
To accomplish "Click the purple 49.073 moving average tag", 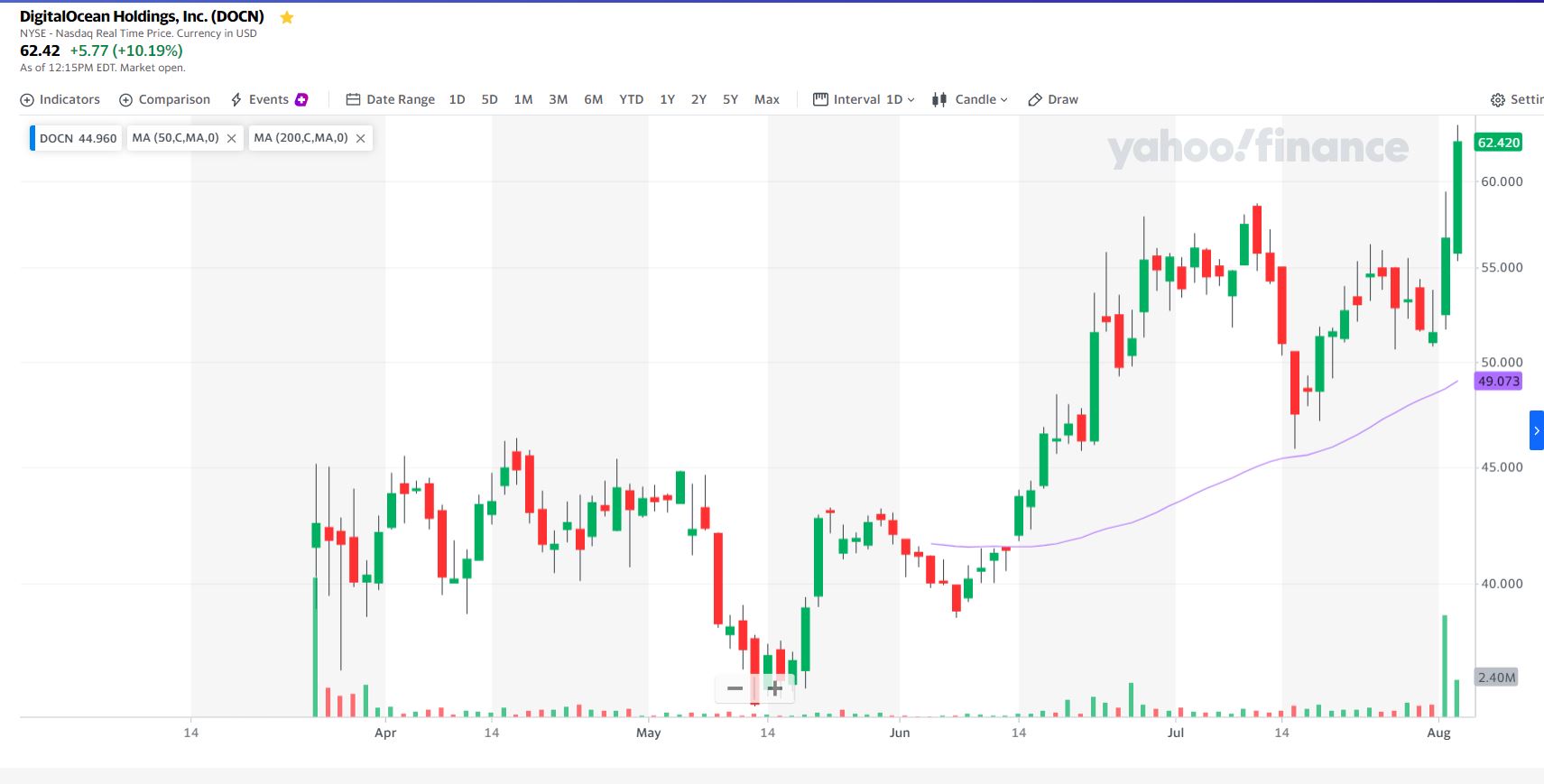I will tap(1499, 382).
